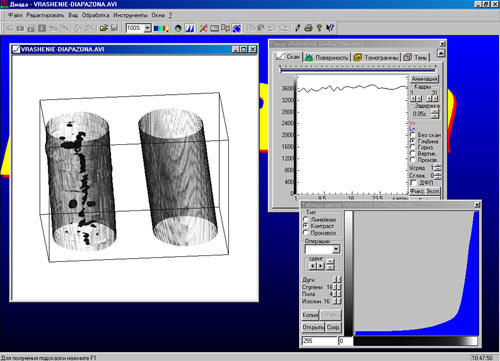Screen dimensions: 500x361
Task: Click the 'Сохр.' button
Action: click(x=333, y=327)
